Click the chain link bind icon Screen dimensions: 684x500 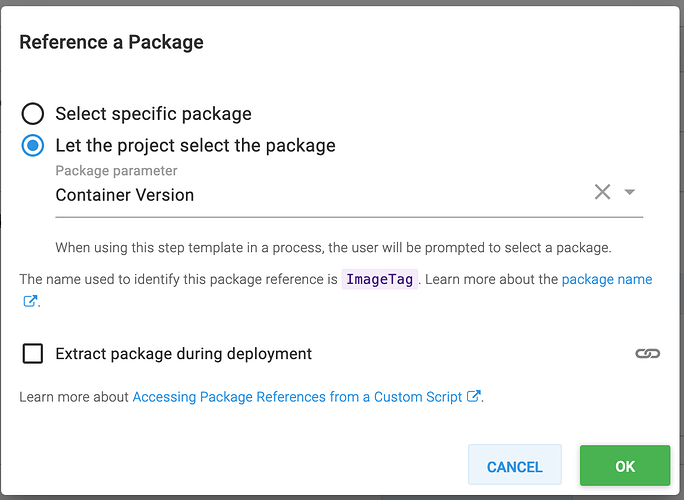point(647,353)
